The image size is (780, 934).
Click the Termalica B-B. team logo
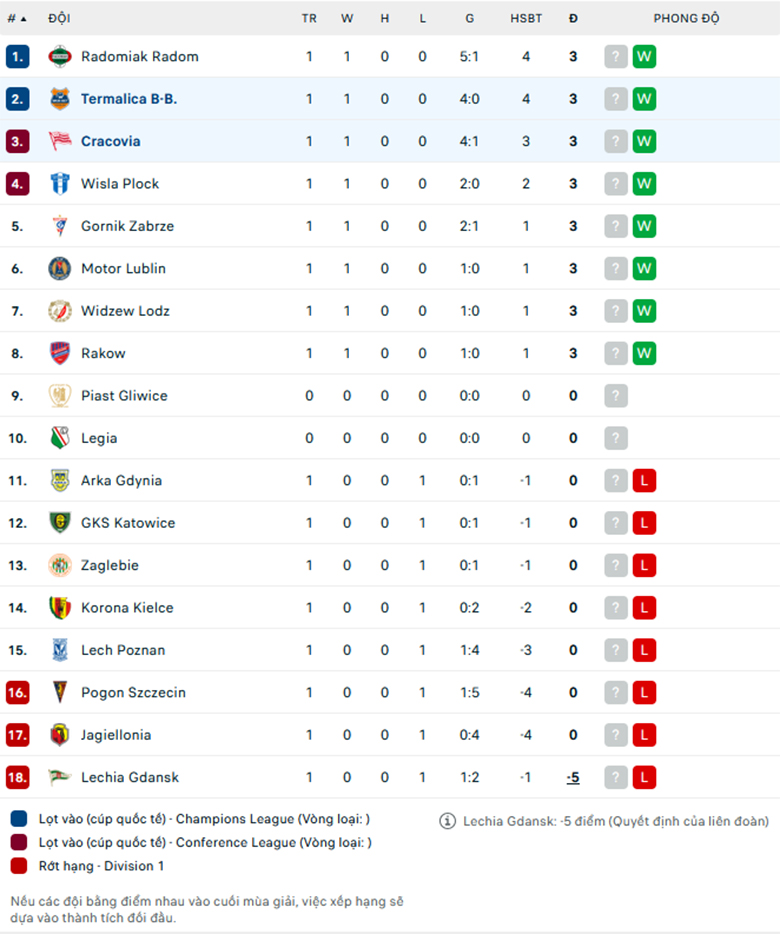60,99
